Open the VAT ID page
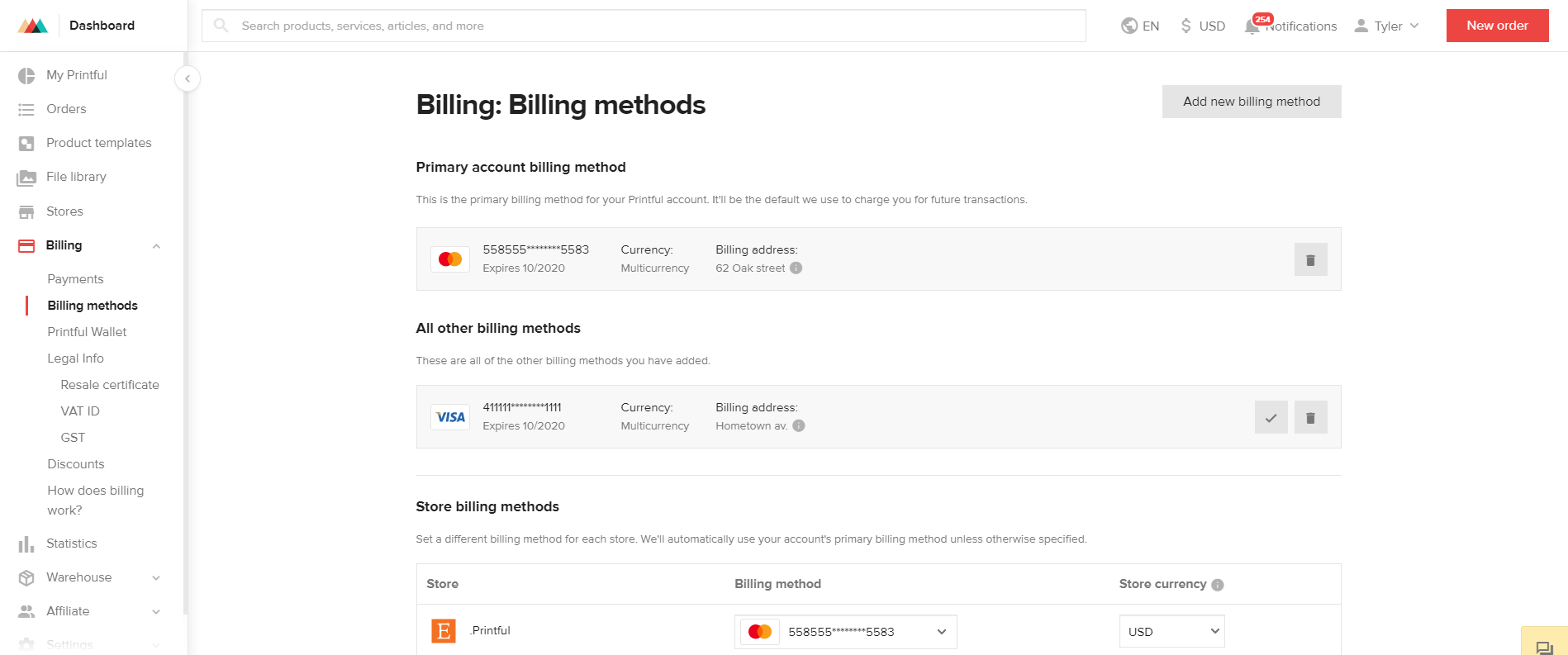This screenshot has width=1568, height=655. (x=80, y=411)
